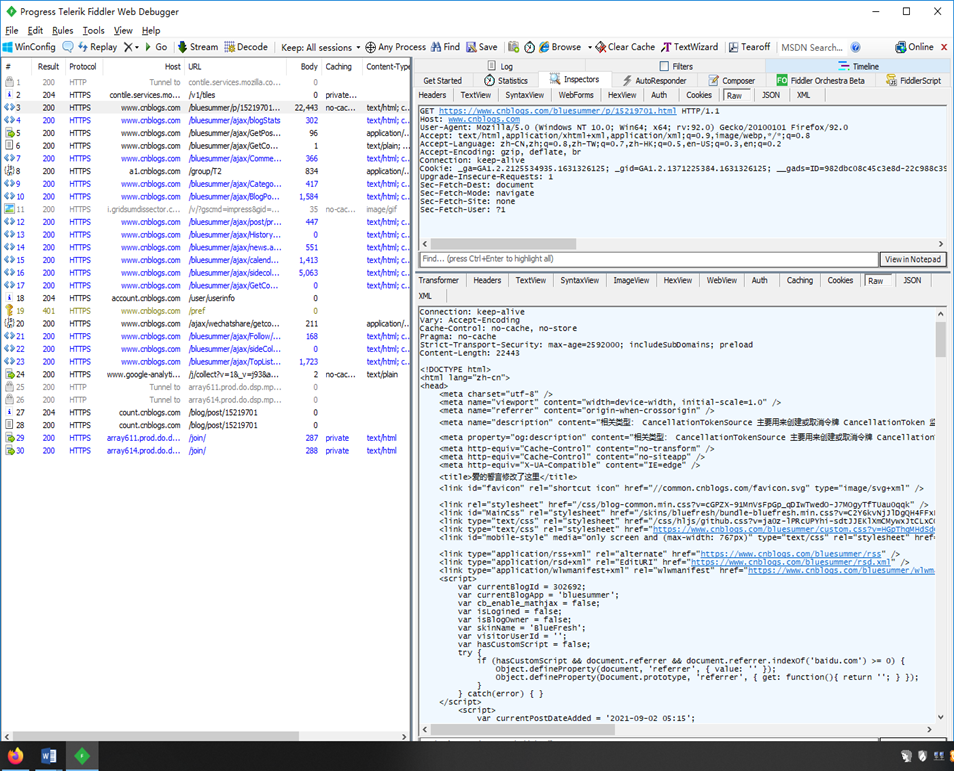The width and height of the screenshot is (954, 771).
Task: Replay the selected session
Action: (x=97, y=47)
